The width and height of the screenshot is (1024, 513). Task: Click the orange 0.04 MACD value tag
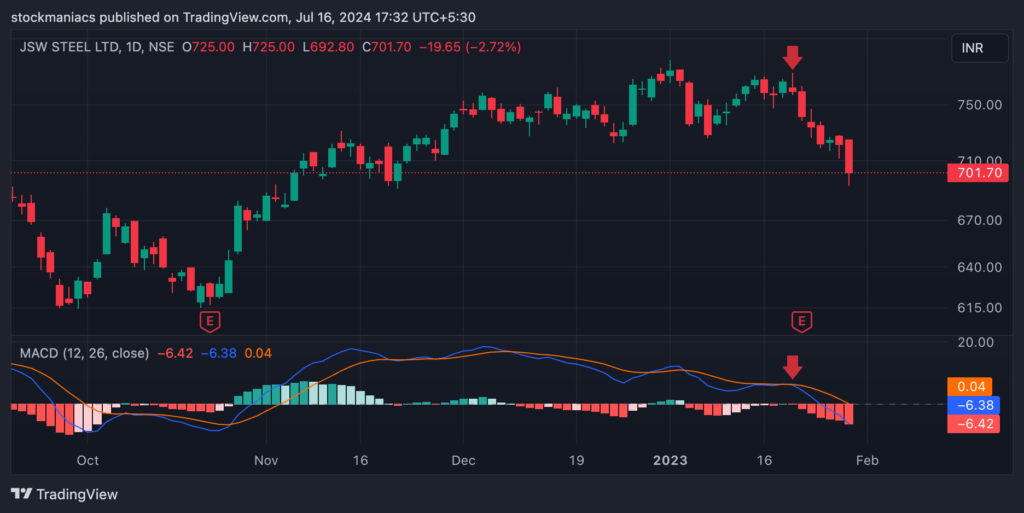click(970, 386)
